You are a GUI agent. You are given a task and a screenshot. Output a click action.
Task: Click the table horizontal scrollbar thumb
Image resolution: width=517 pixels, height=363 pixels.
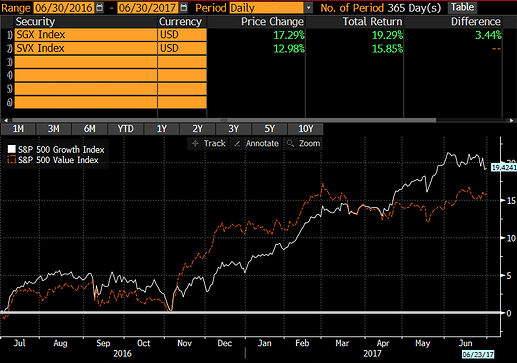point(224,120)
